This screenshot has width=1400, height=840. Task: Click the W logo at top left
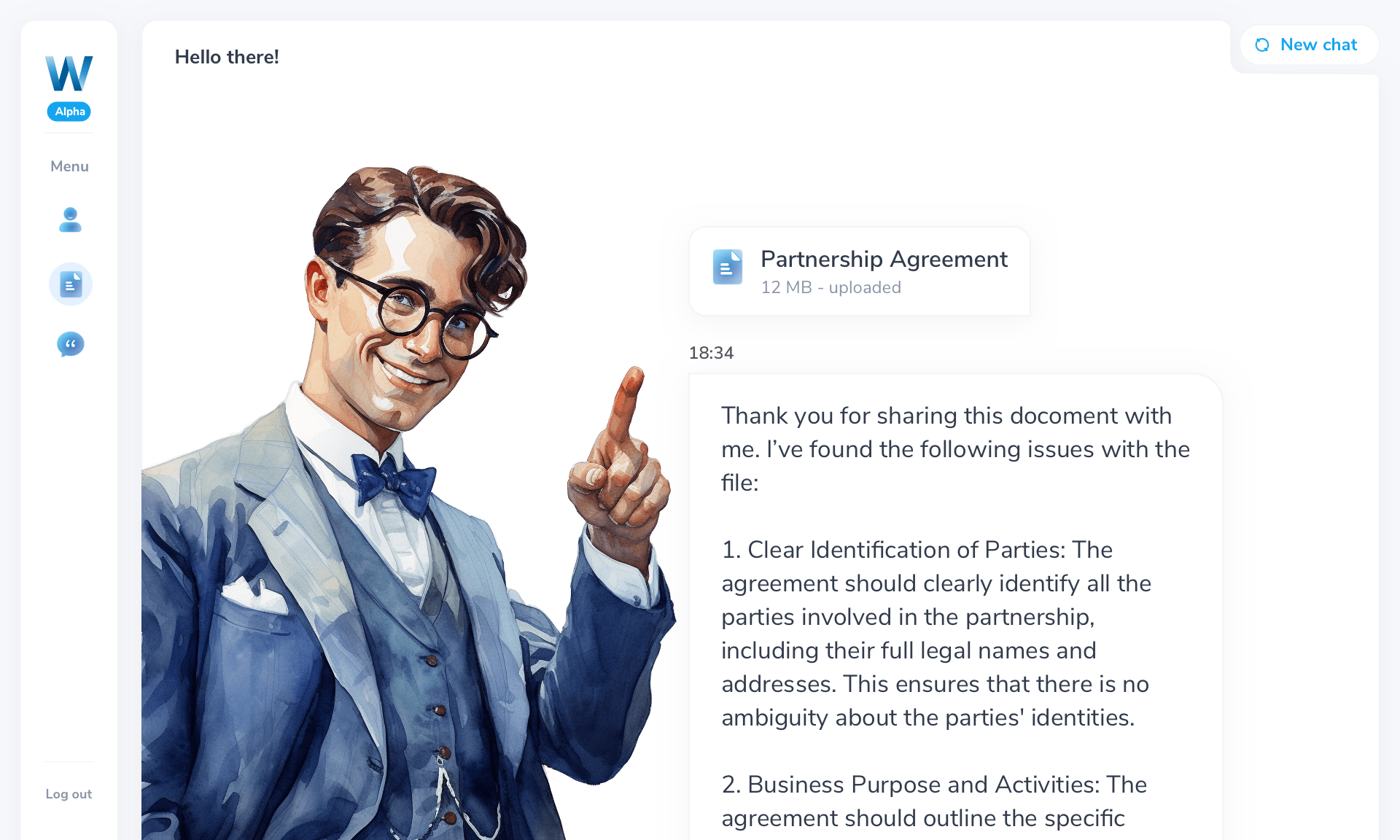point(69,73)
